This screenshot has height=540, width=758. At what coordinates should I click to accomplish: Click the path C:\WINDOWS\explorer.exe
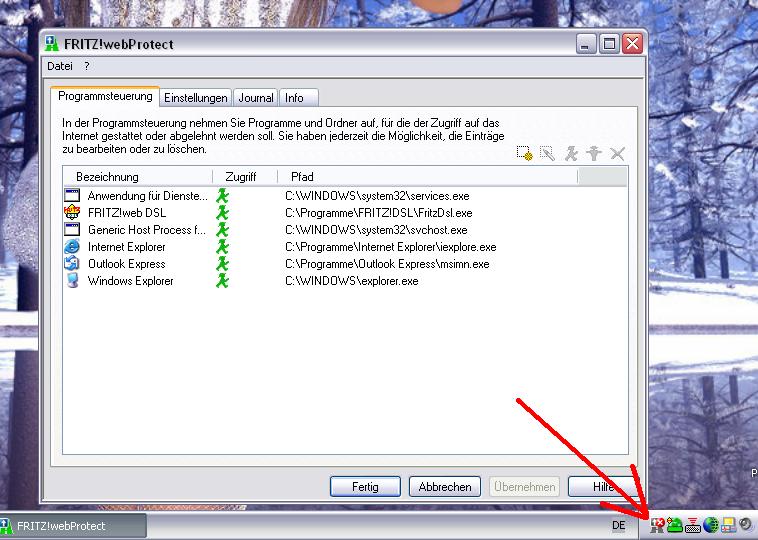click(x=351, y=281)
